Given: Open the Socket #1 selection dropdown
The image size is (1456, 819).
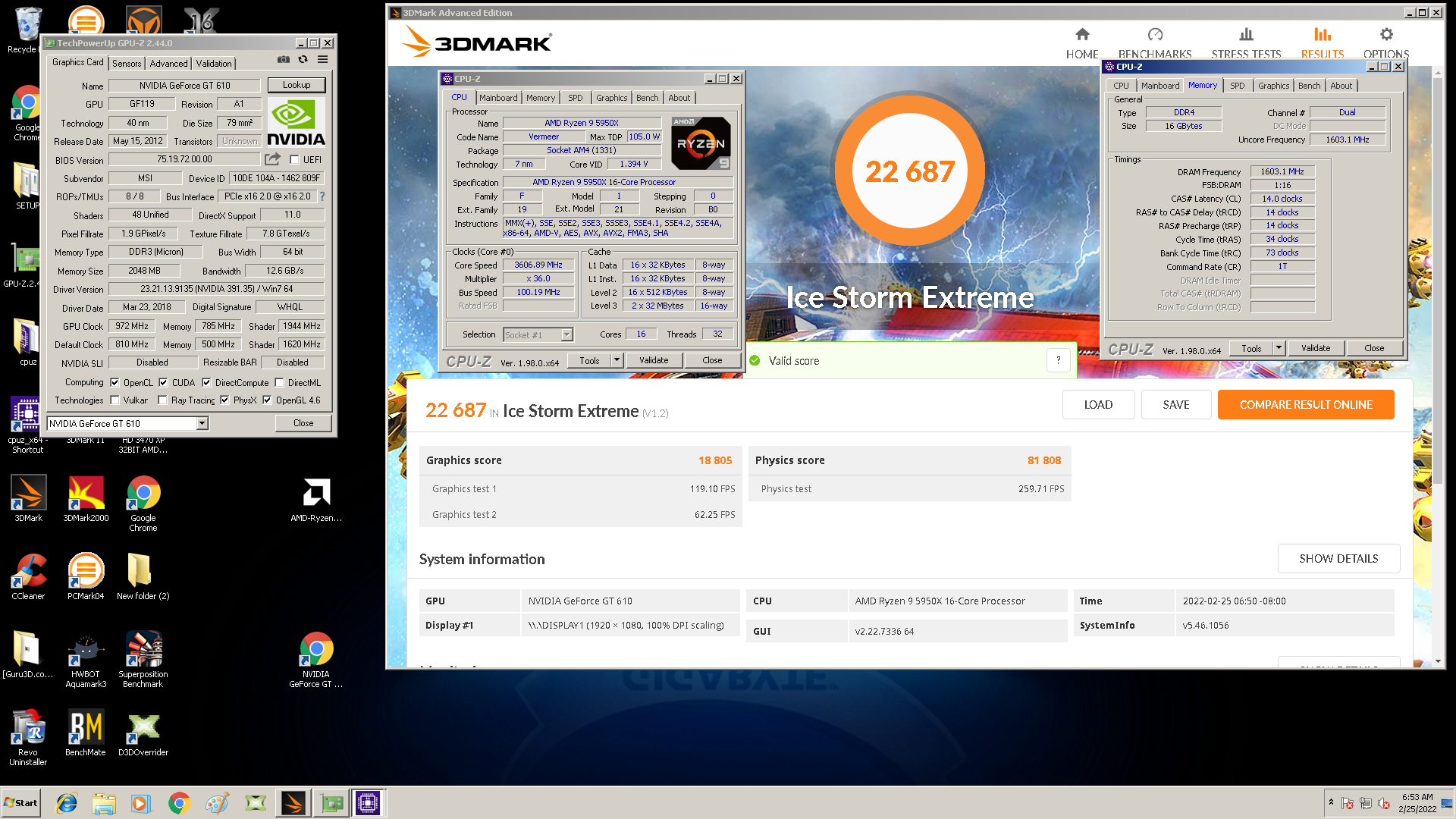Looking at the screenshot, I should click(566, 334).
